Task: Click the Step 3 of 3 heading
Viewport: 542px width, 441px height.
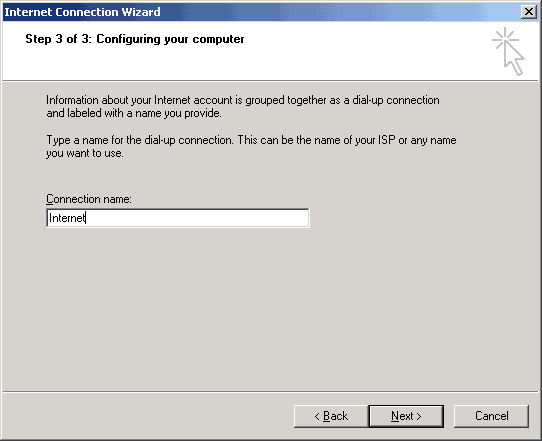Action: coord(135,39)
